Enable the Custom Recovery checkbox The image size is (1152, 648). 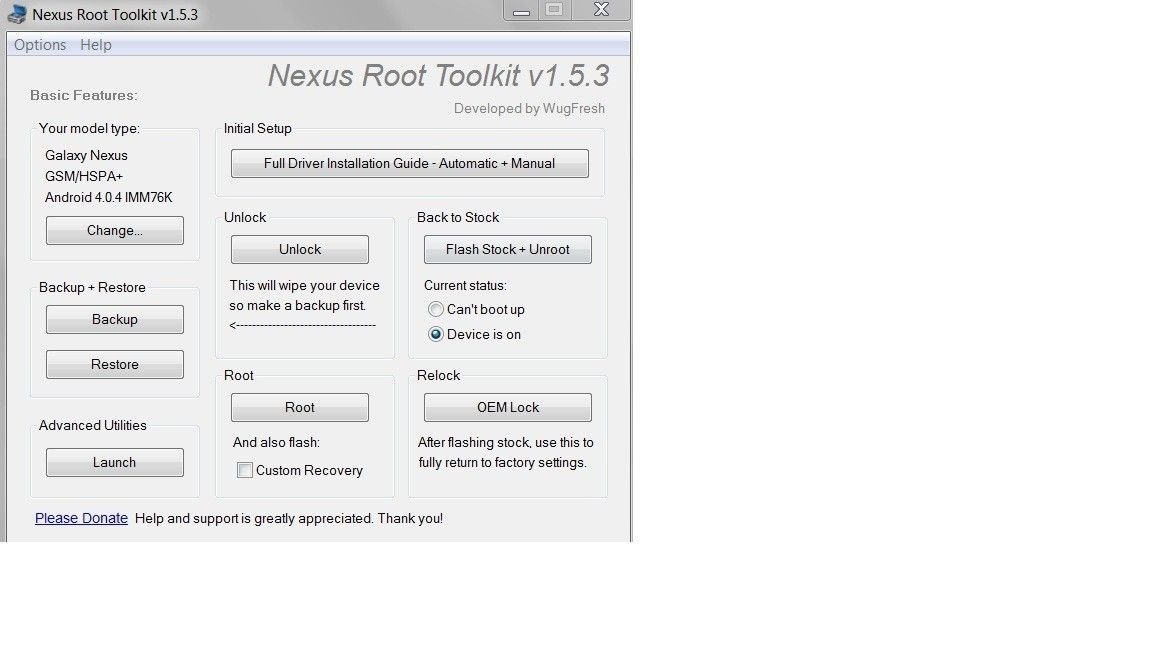click(x=245, y=470)
